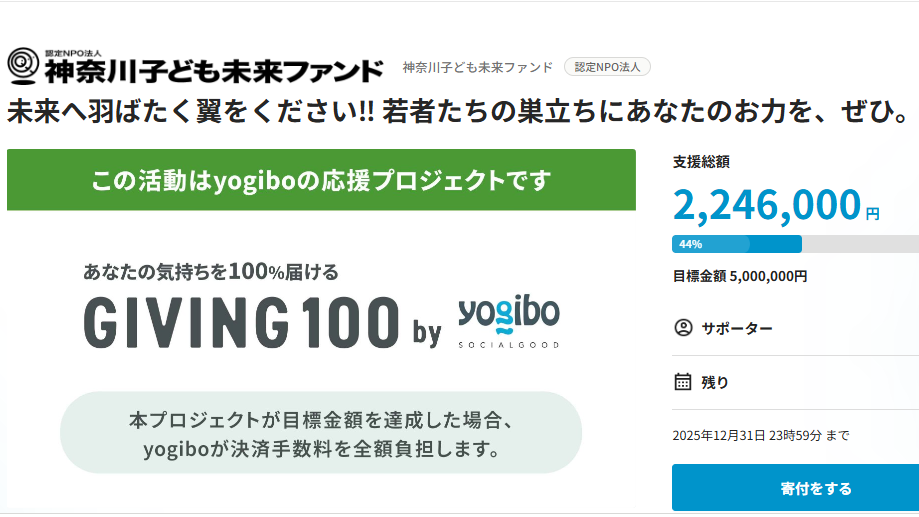Select the サポーター label
The width and height of the screenshot is (919, 517).
pyautogui.click(x=736, y=328)
